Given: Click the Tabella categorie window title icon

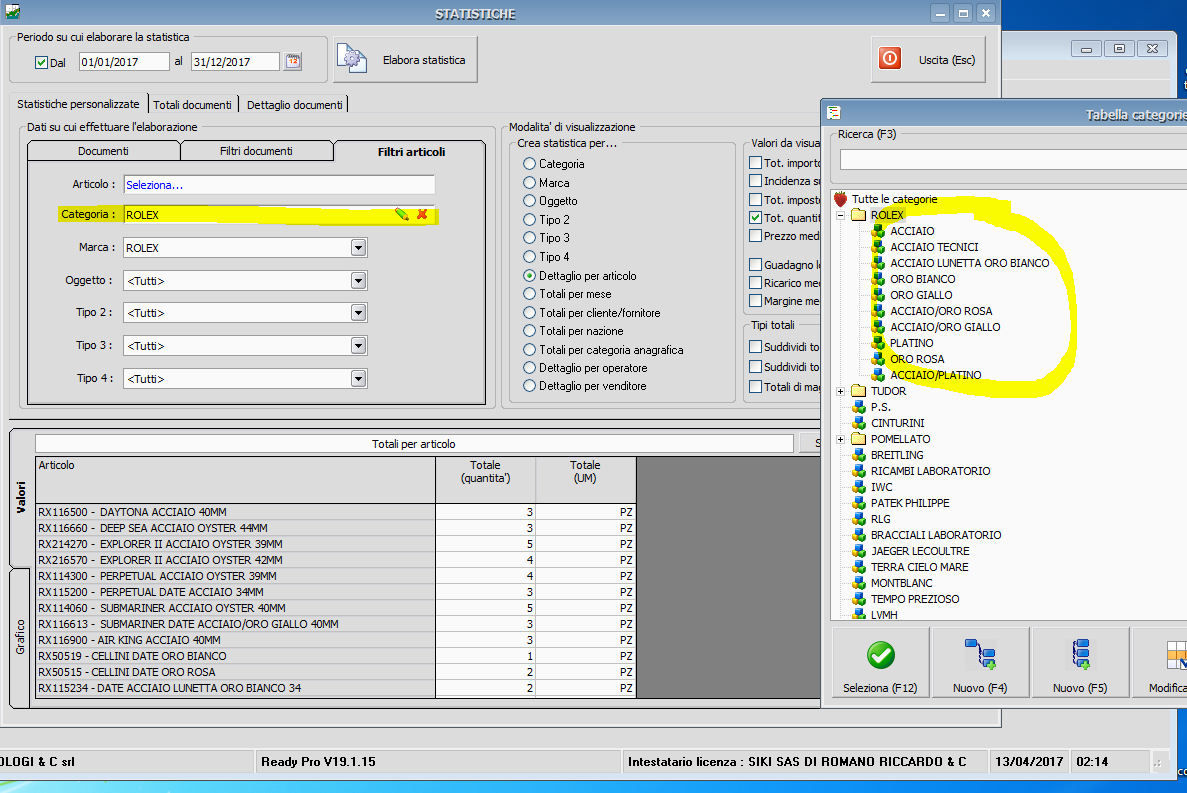Looking at the screenshot, I should [834, 113].
